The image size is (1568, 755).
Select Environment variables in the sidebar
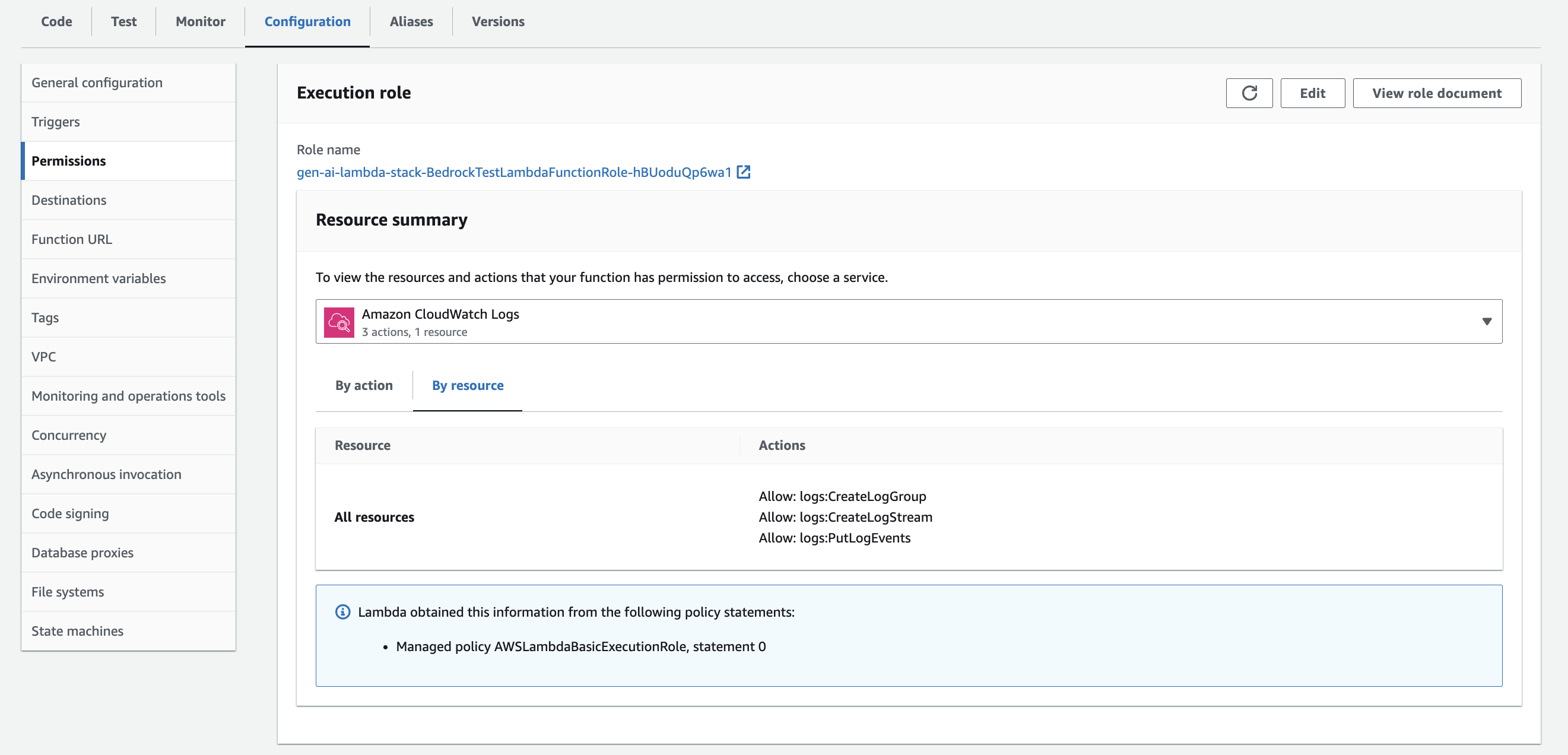99,278
